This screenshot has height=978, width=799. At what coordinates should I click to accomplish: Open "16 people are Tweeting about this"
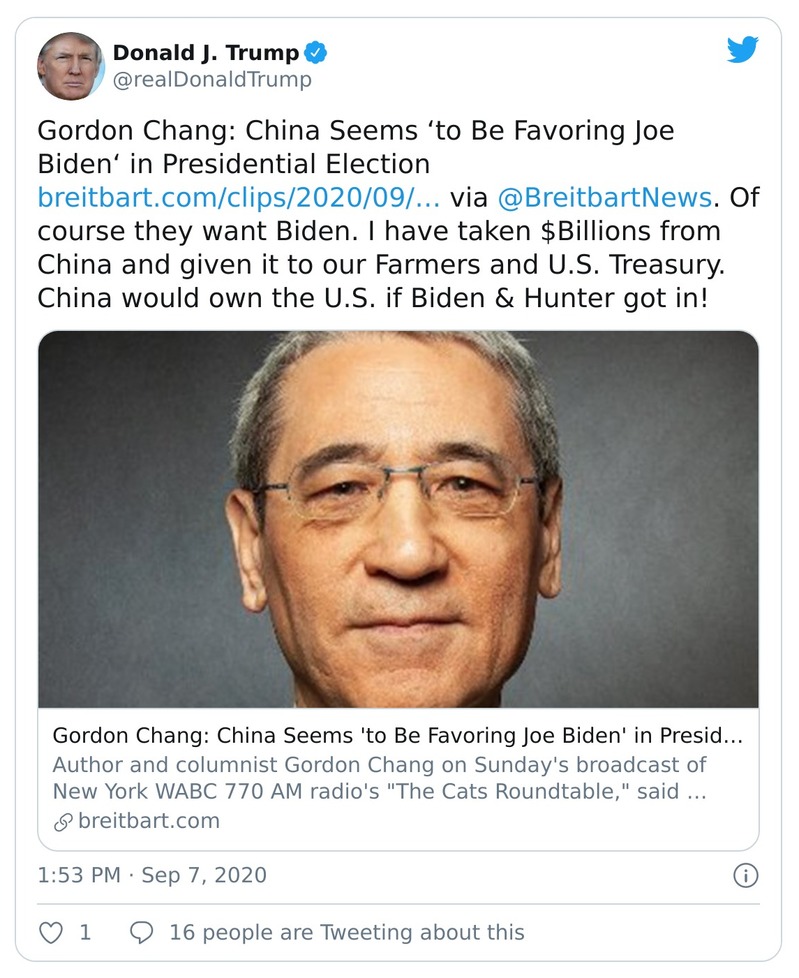click(x=346, y=932)
